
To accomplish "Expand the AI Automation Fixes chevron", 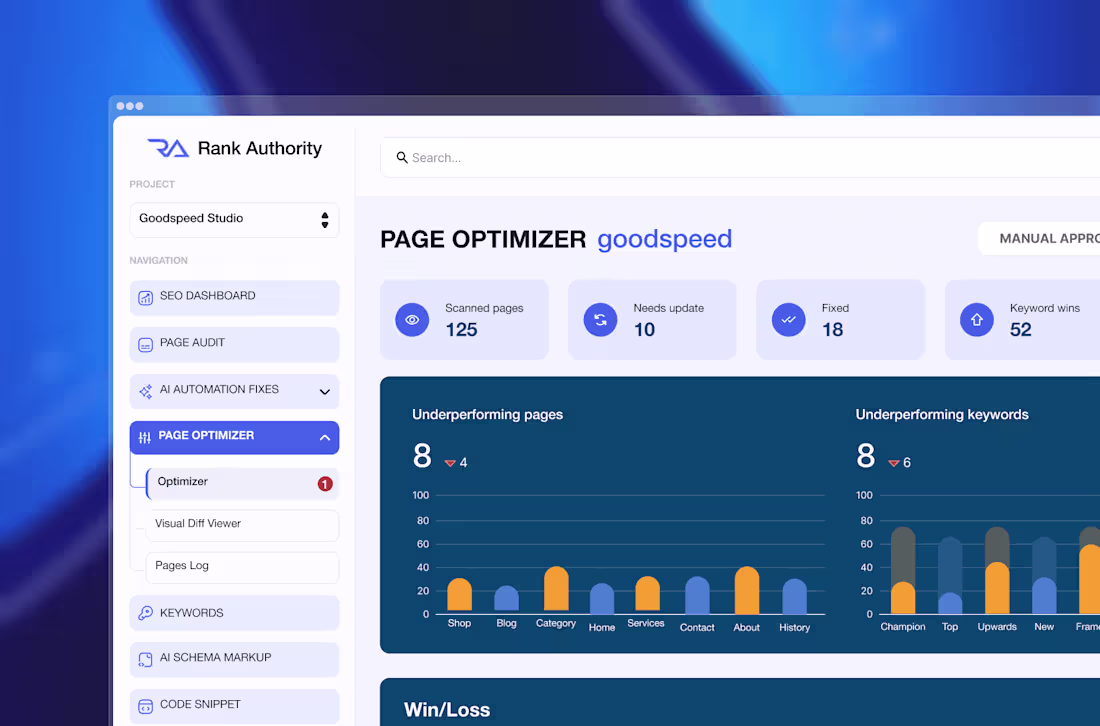I will pos(325,392).
